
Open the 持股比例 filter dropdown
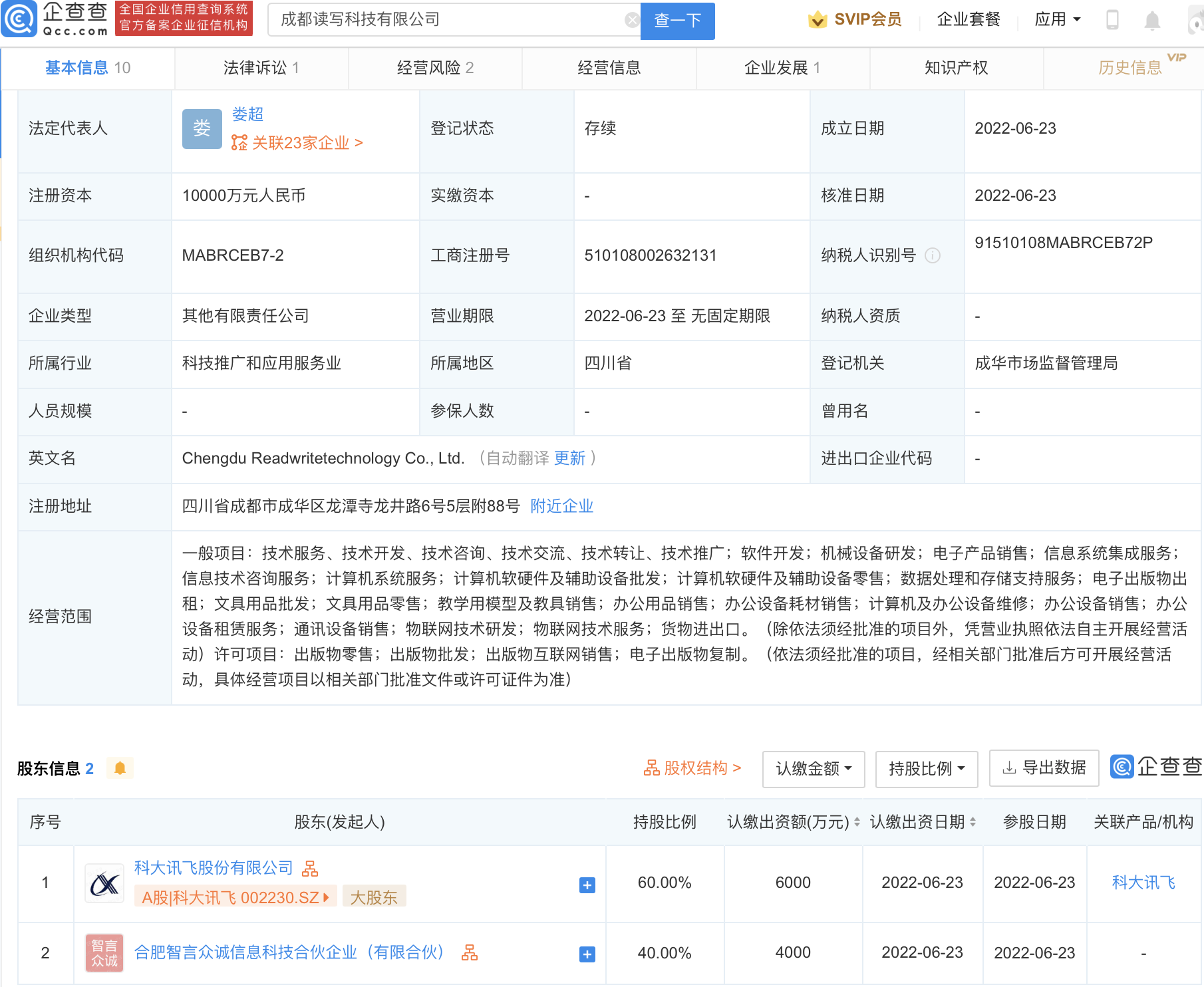click(927, 769)
